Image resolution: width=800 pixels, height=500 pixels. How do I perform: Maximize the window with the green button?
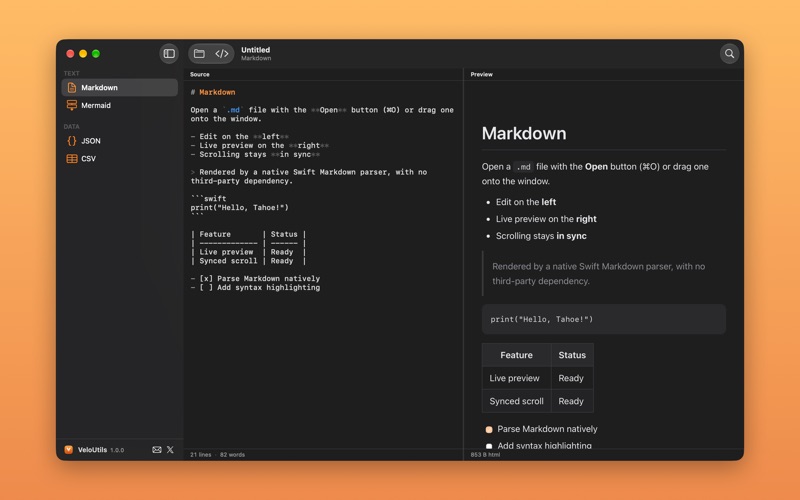(96, 54)
